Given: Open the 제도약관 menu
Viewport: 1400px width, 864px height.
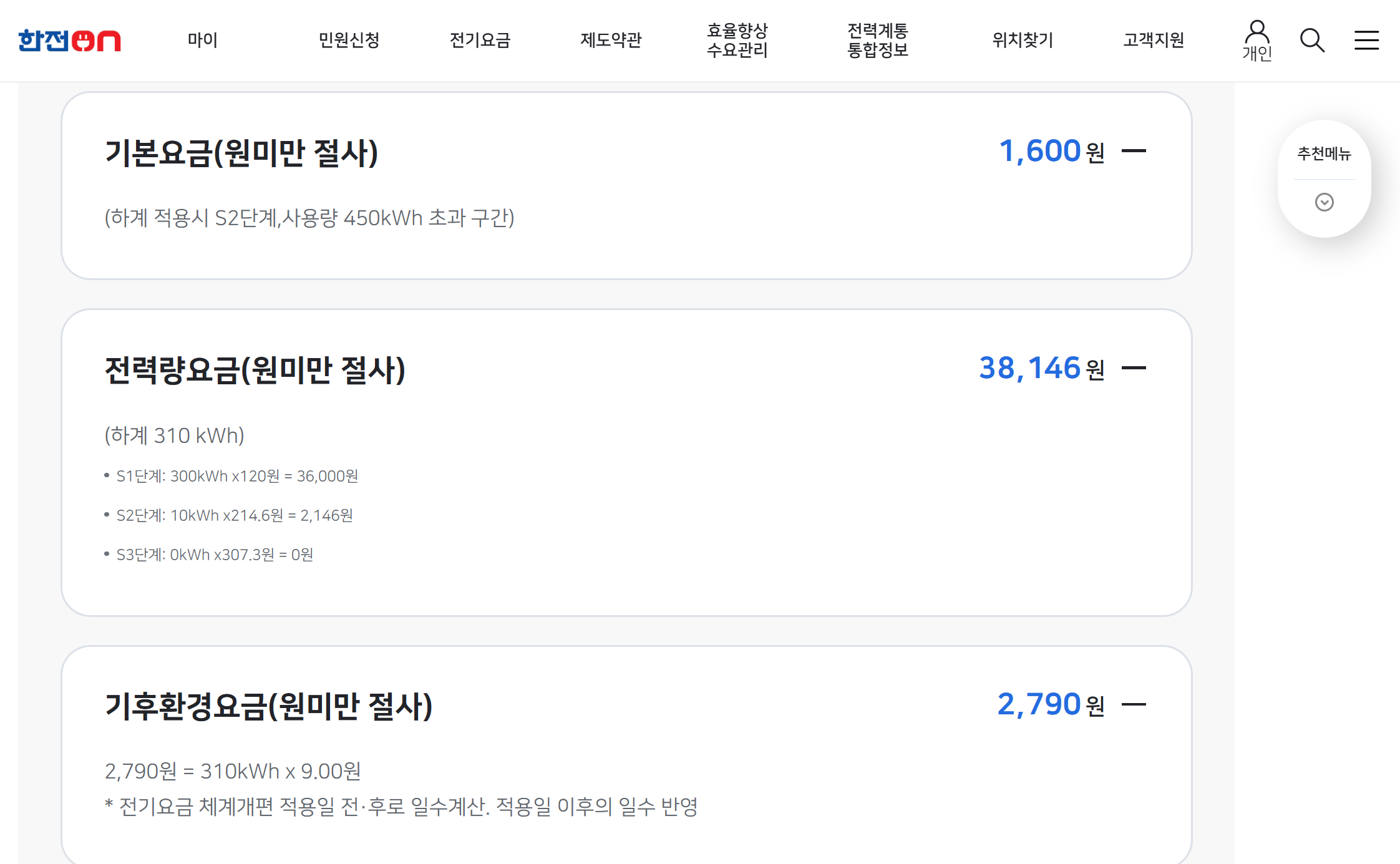Looking at the screenshot, I should 611,40.
